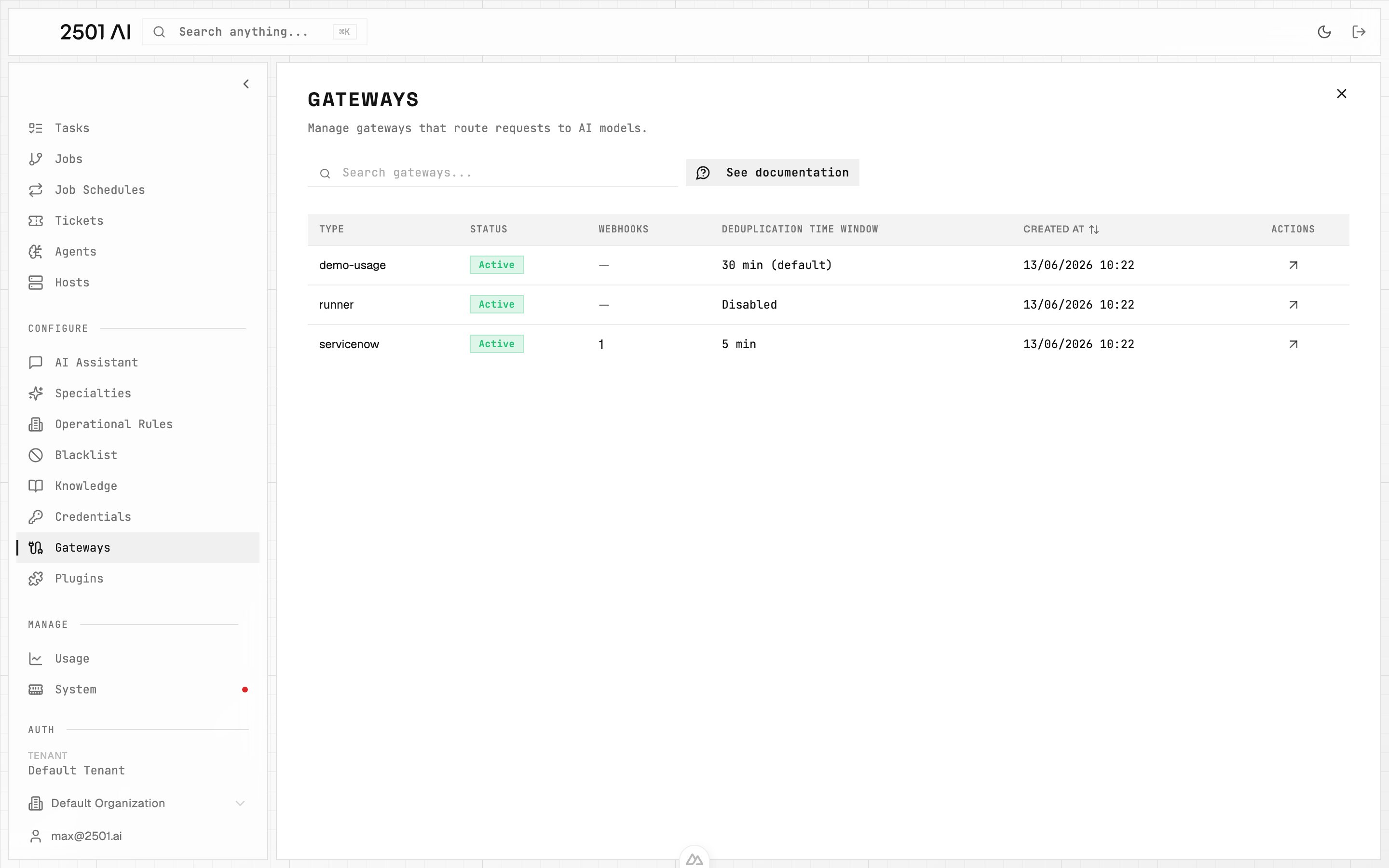Click the logout icon in top bar
This screenshot has width=1389, height=868.
1358,31
